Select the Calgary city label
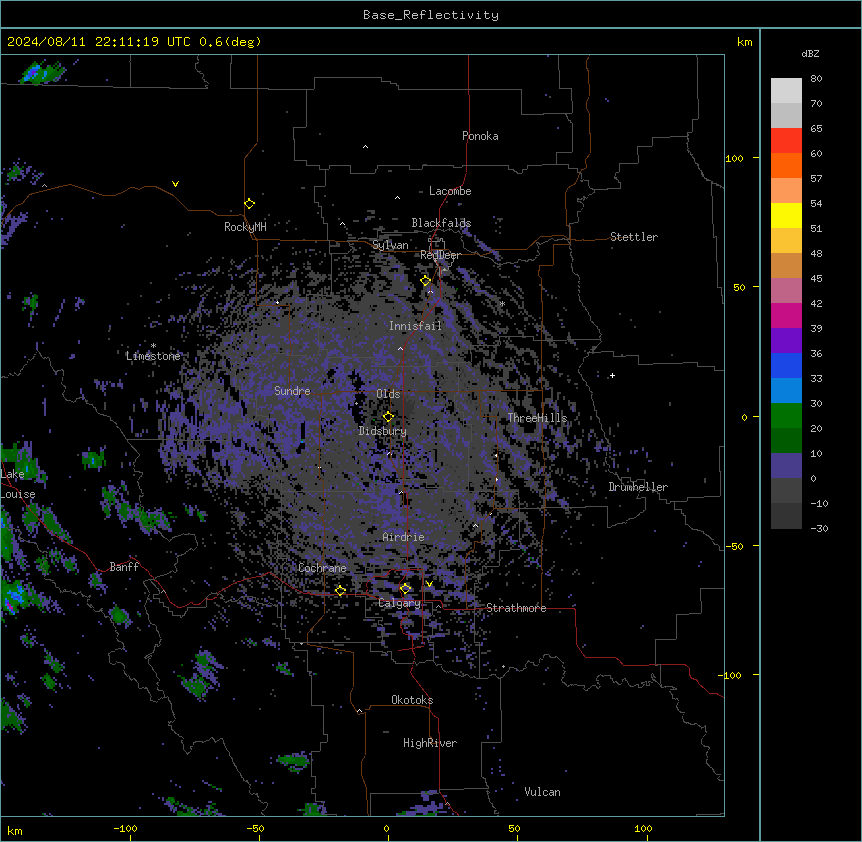The width and height of the screenshot is (862, 842). click(400, 603)
